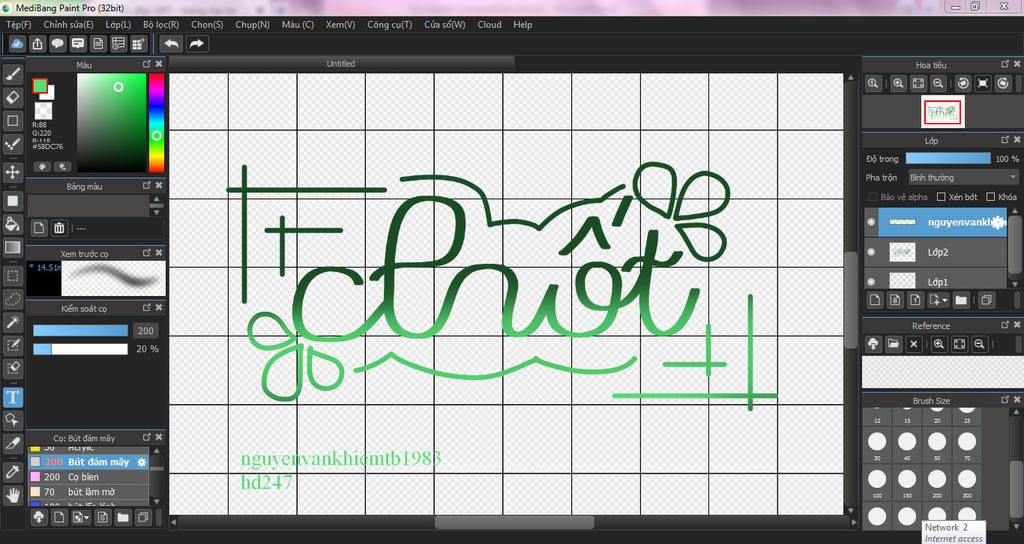The height and width of the screenshot is (544, 1024).
Task: Zoom out in the Navigator panel
Action: pos(938,84)
